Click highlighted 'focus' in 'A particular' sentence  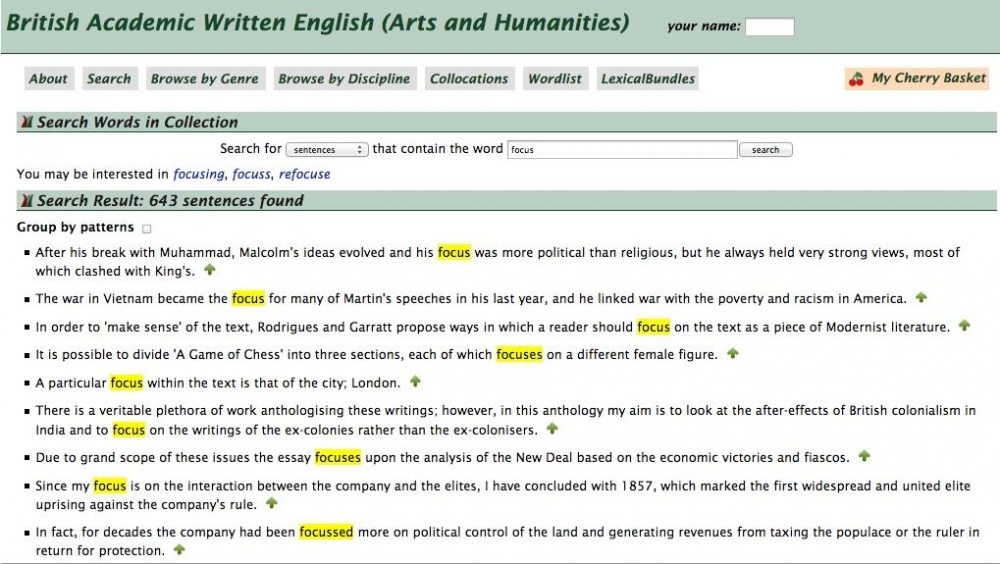(x=126, y=383)
